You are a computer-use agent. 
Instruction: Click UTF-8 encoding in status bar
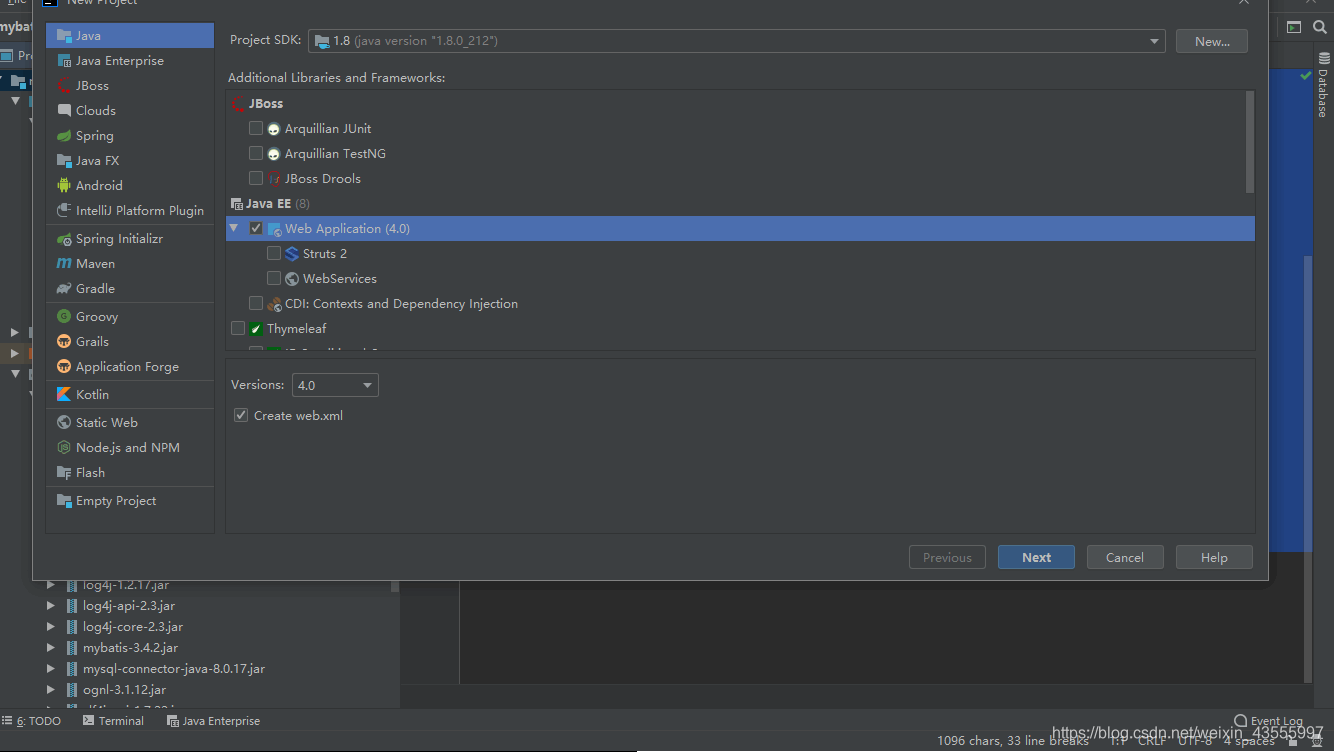[x=1194, y=741]
